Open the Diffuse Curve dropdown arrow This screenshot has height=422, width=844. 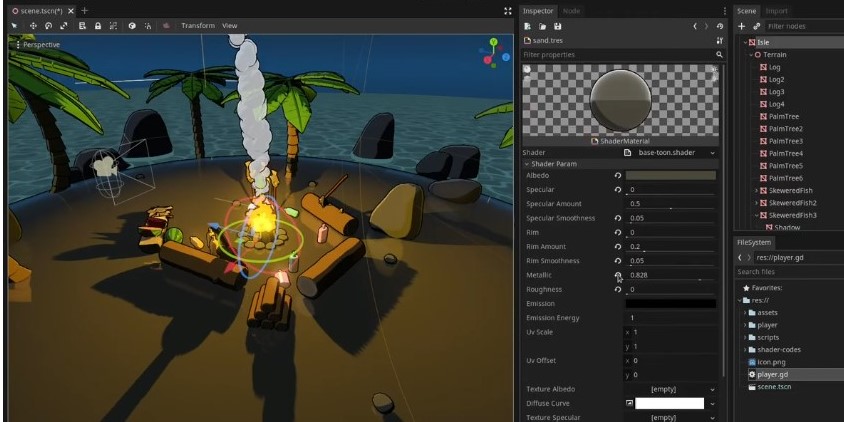[x=713, y=404]
